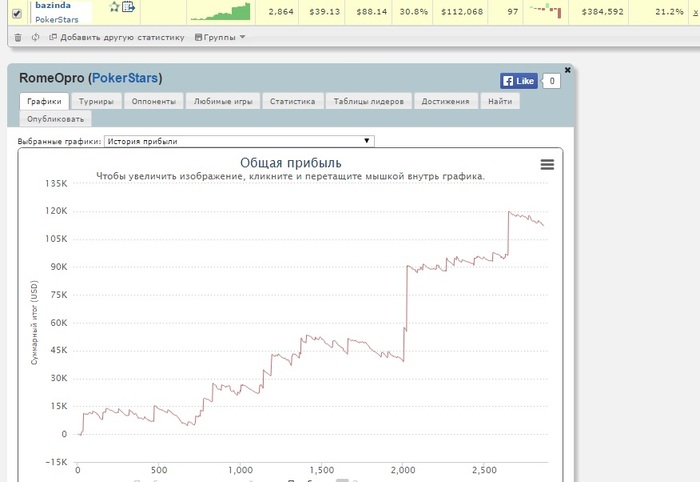Open the PokerStars link under bazinda
The image size is (700, 482).
pos(57,20)
